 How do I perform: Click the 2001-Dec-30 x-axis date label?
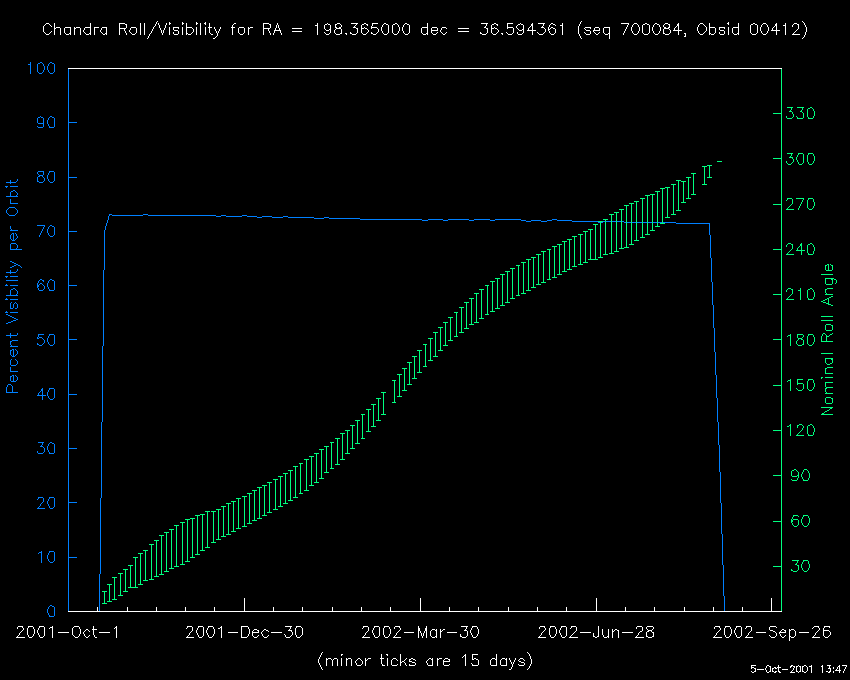tap(244, 632)
